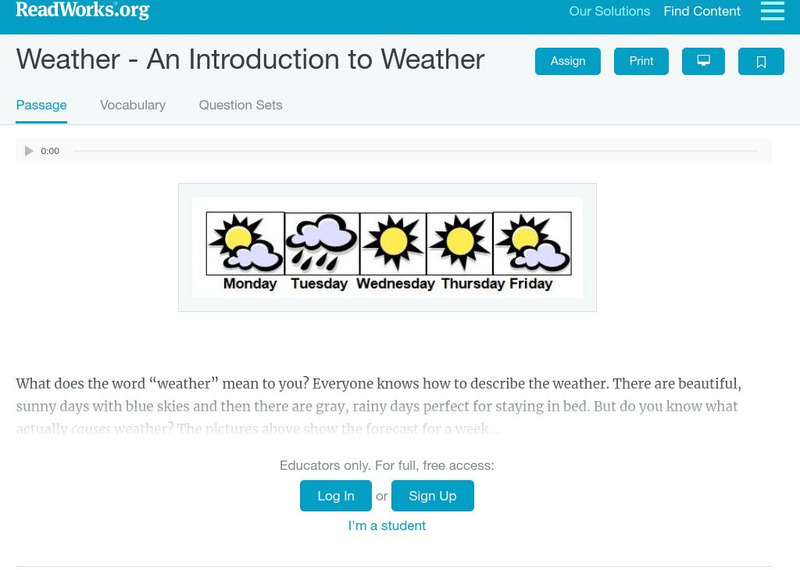Open Our Solutions in the header
This screenshot has width=800, height=570.
609,12
